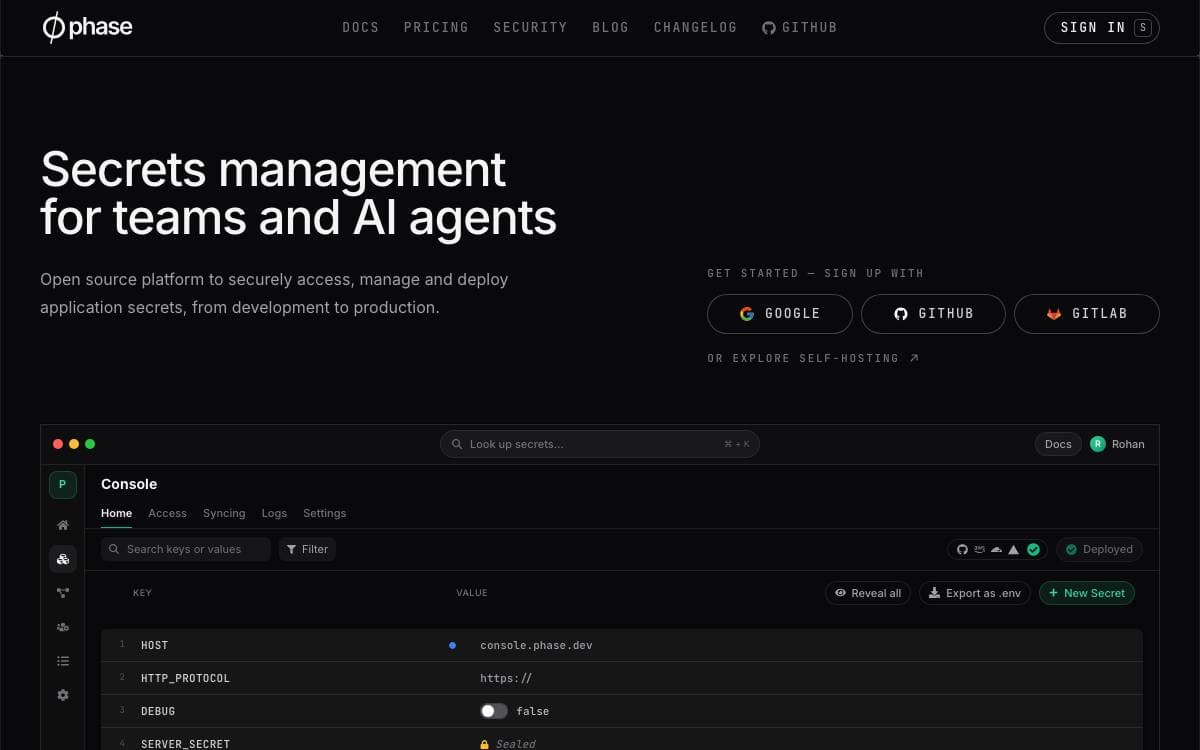Open the Blog nav item
The height and width of the screenshot is (750, 1200).
click(611, 28)
